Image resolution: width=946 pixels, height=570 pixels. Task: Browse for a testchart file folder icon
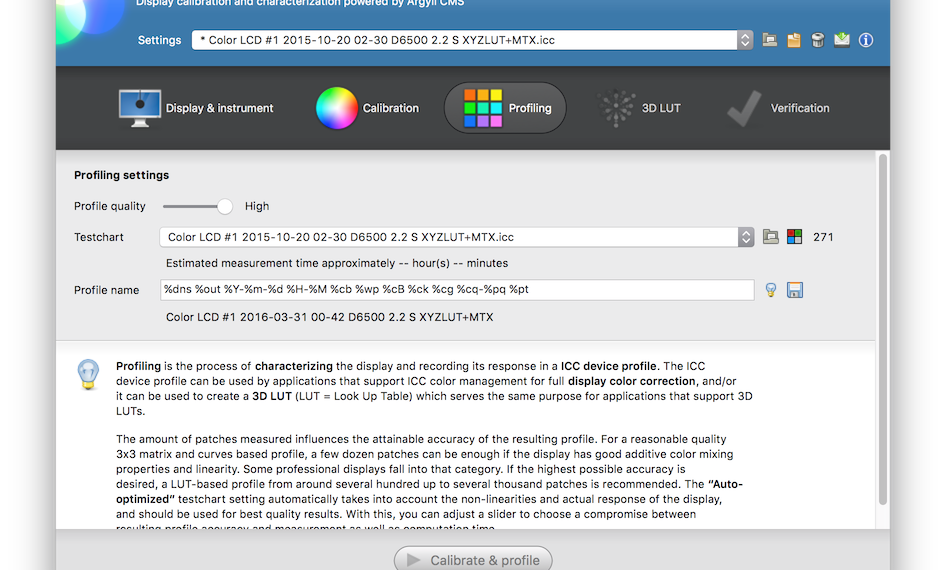coord(770,236)
